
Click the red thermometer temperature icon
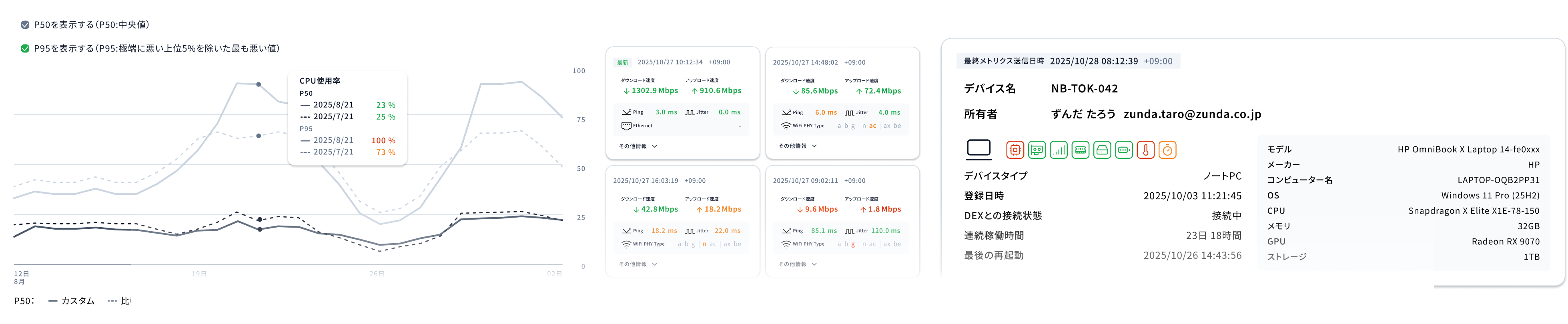1145,150
